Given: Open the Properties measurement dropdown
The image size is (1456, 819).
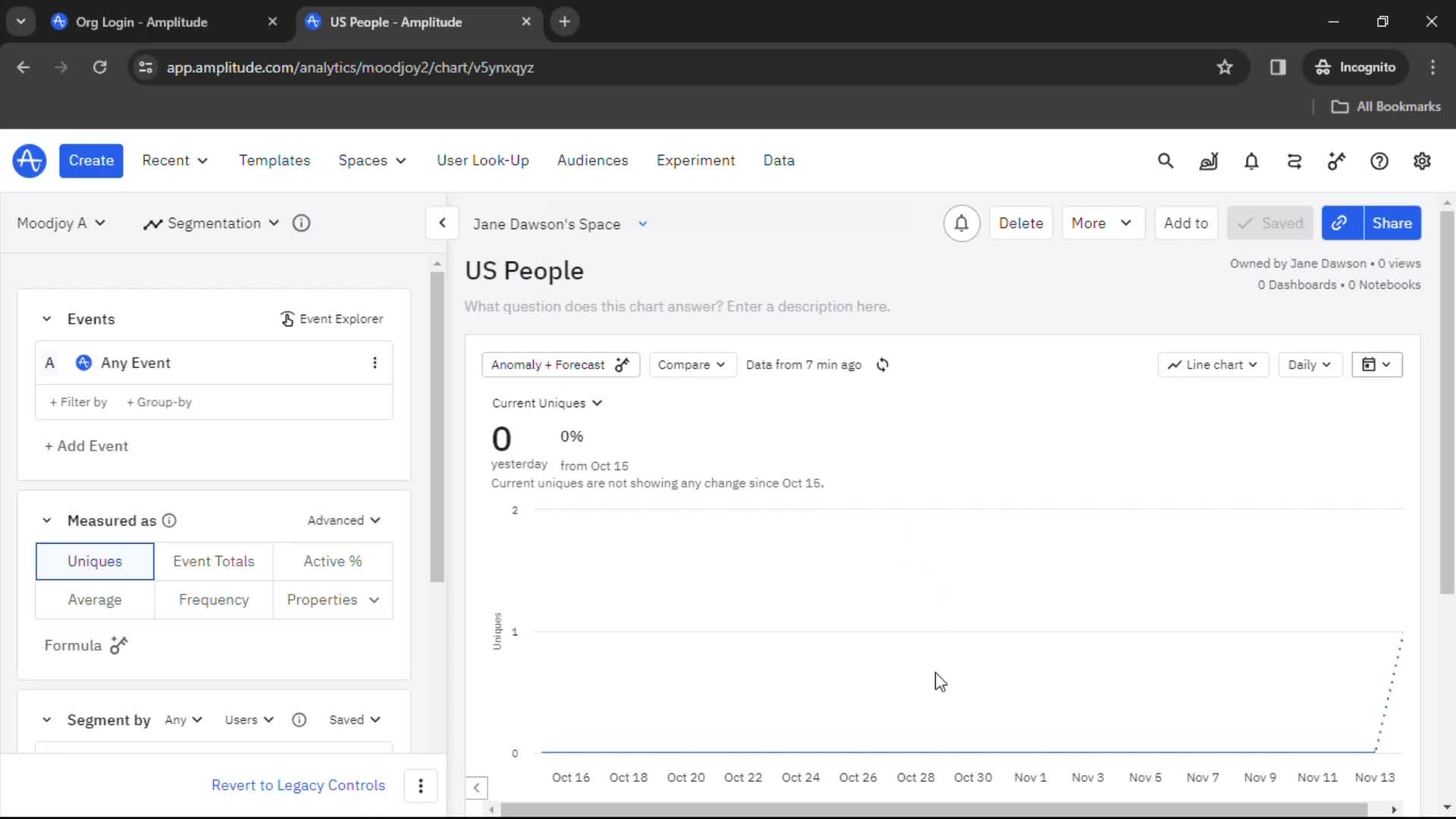Looking at the screenshot, I should pyautogui.click(x=333, y=600).
